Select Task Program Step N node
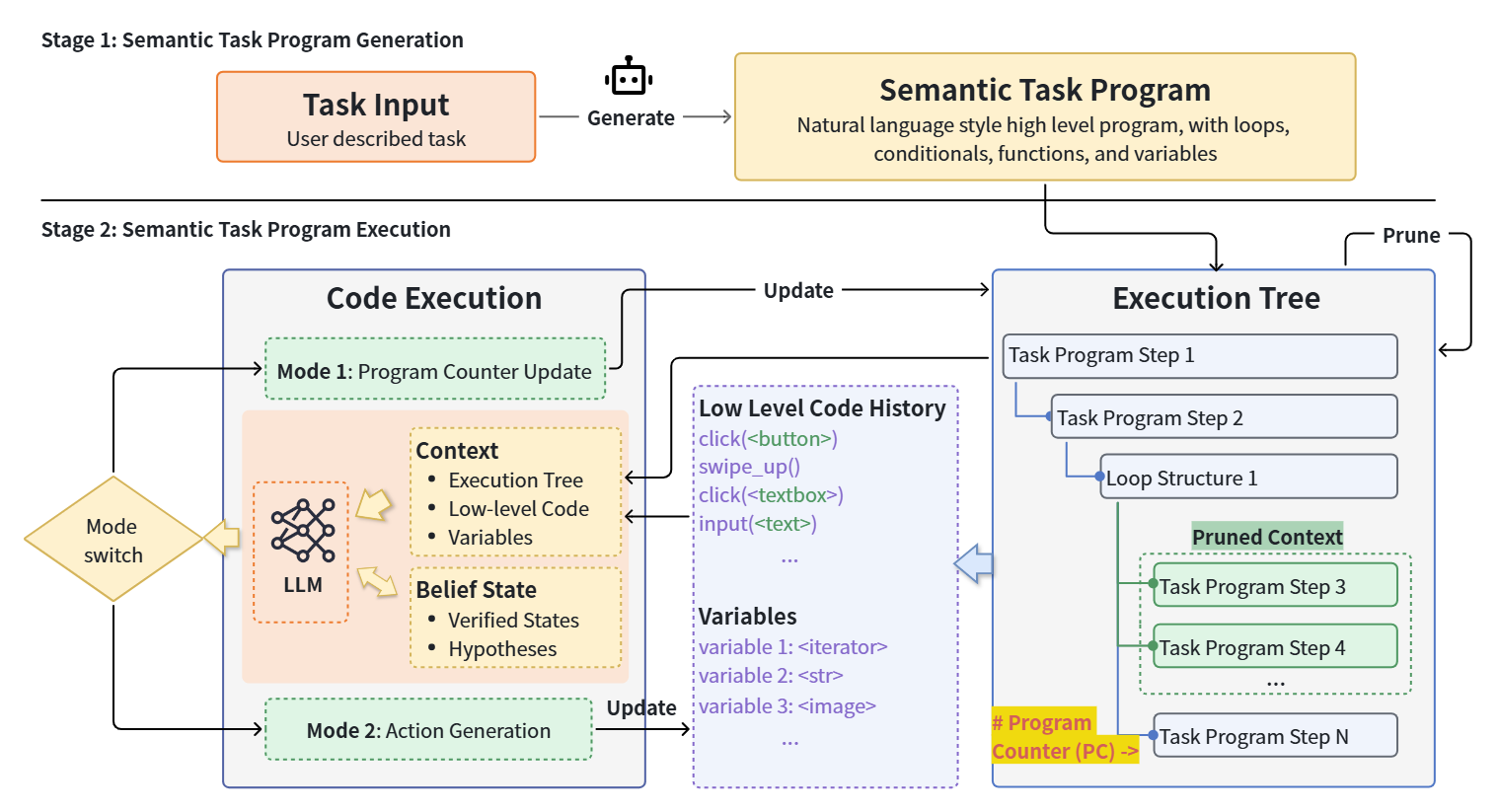The height and width of the screenshot is (812, 1498). (1275, 735)
